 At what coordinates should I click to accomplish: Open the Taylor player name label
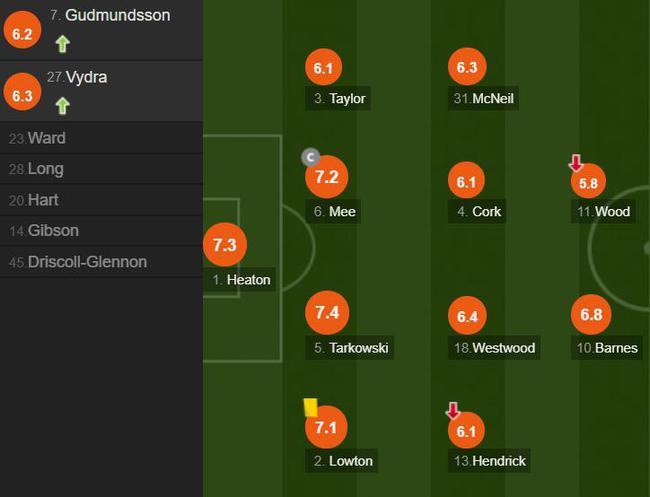tap(338, 98)
